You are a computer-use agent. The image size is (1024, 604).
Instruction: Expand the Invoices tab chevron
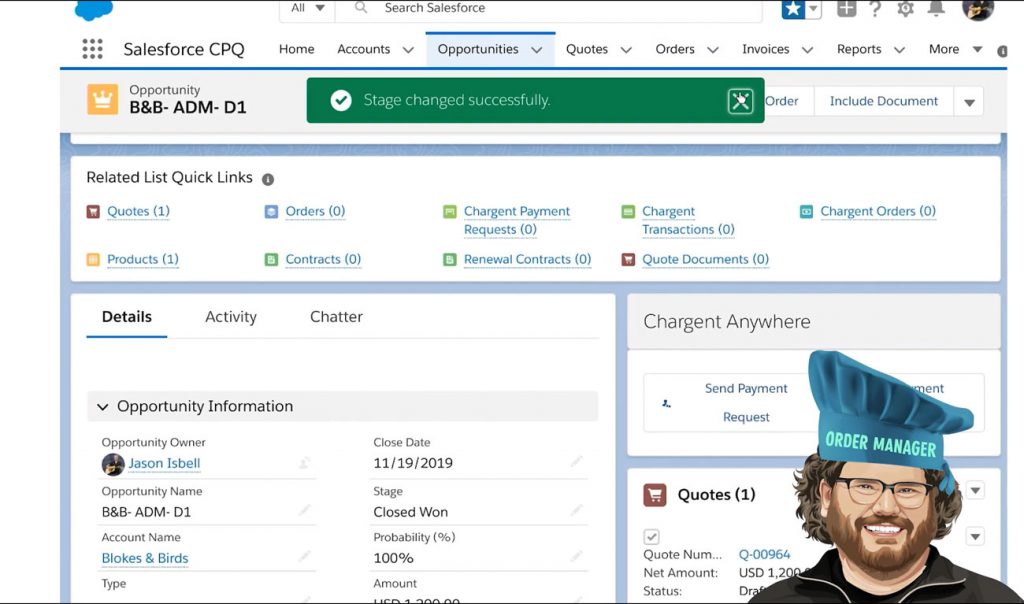[x=808, y=50]
